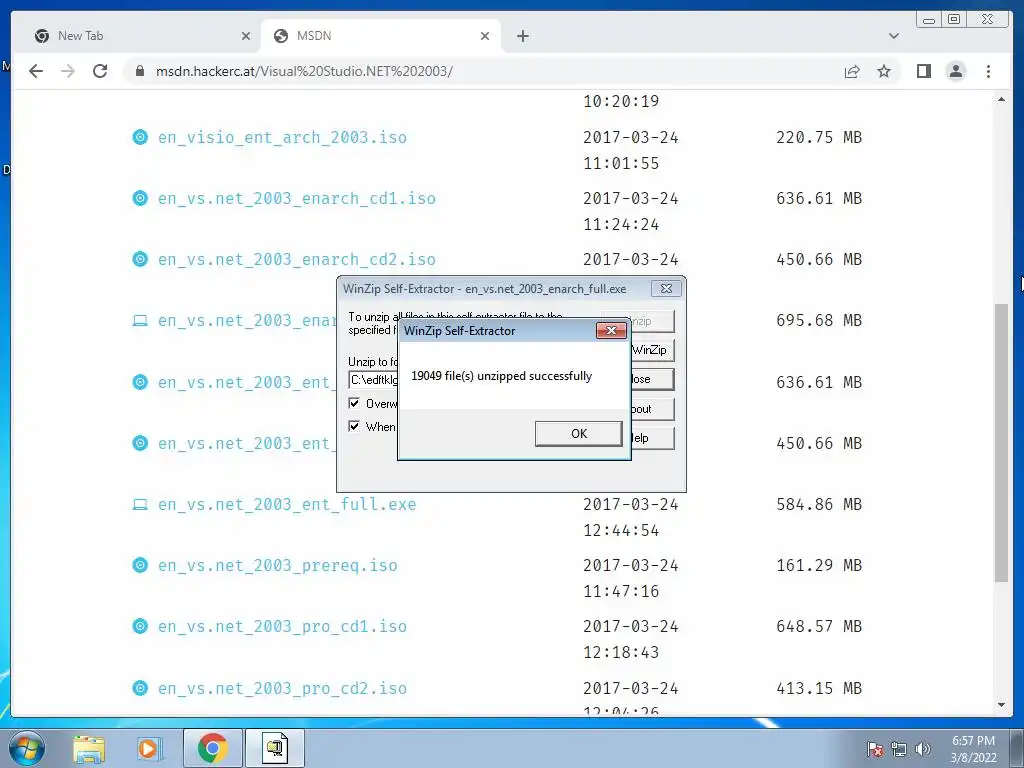This screenshot has height=768, width=1024.
Task: Close the New Tab tab
Action: (246, 36)
